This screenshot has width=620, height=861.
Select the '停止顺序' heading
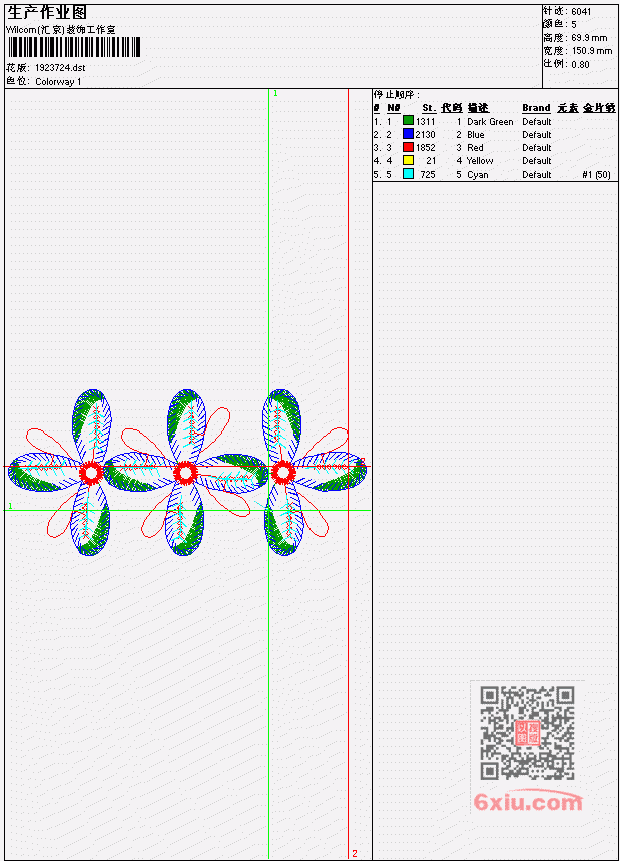(396, 95)
